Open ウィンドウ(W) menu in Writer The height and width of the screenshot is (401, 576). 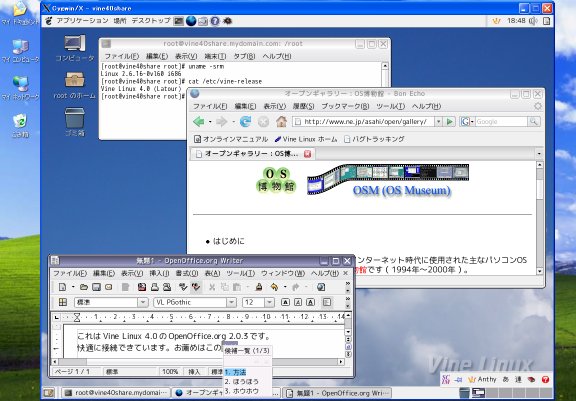click(x=283, y=274)
